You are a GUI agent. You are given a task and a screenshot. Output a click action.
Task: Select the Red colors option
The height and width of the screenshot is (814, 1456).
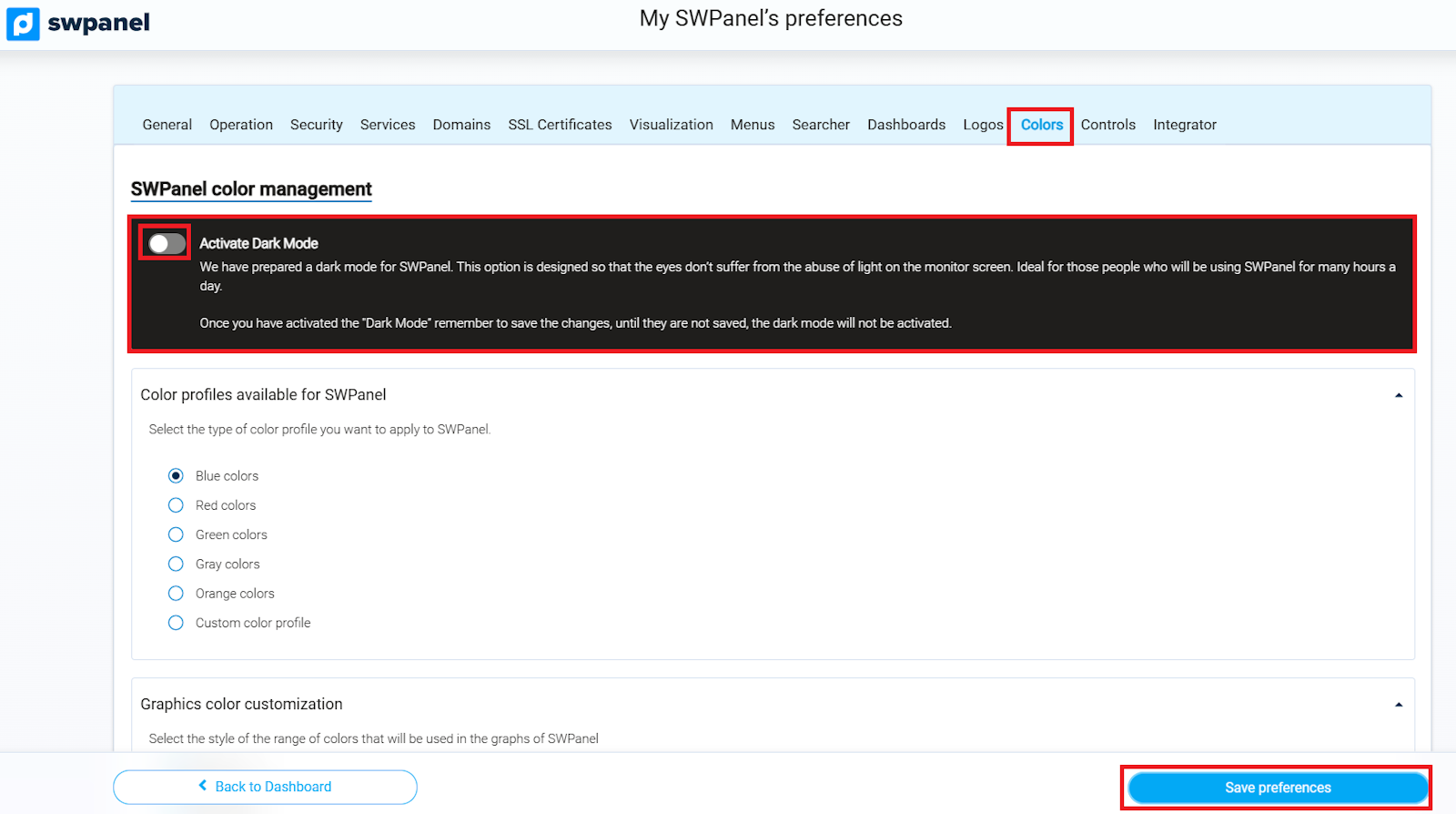(x=176, y=505)
